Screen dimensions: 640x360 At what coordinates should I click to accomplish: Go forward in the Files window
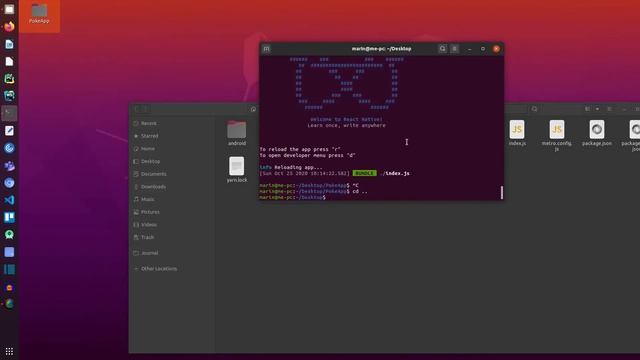tap(145, 109)
